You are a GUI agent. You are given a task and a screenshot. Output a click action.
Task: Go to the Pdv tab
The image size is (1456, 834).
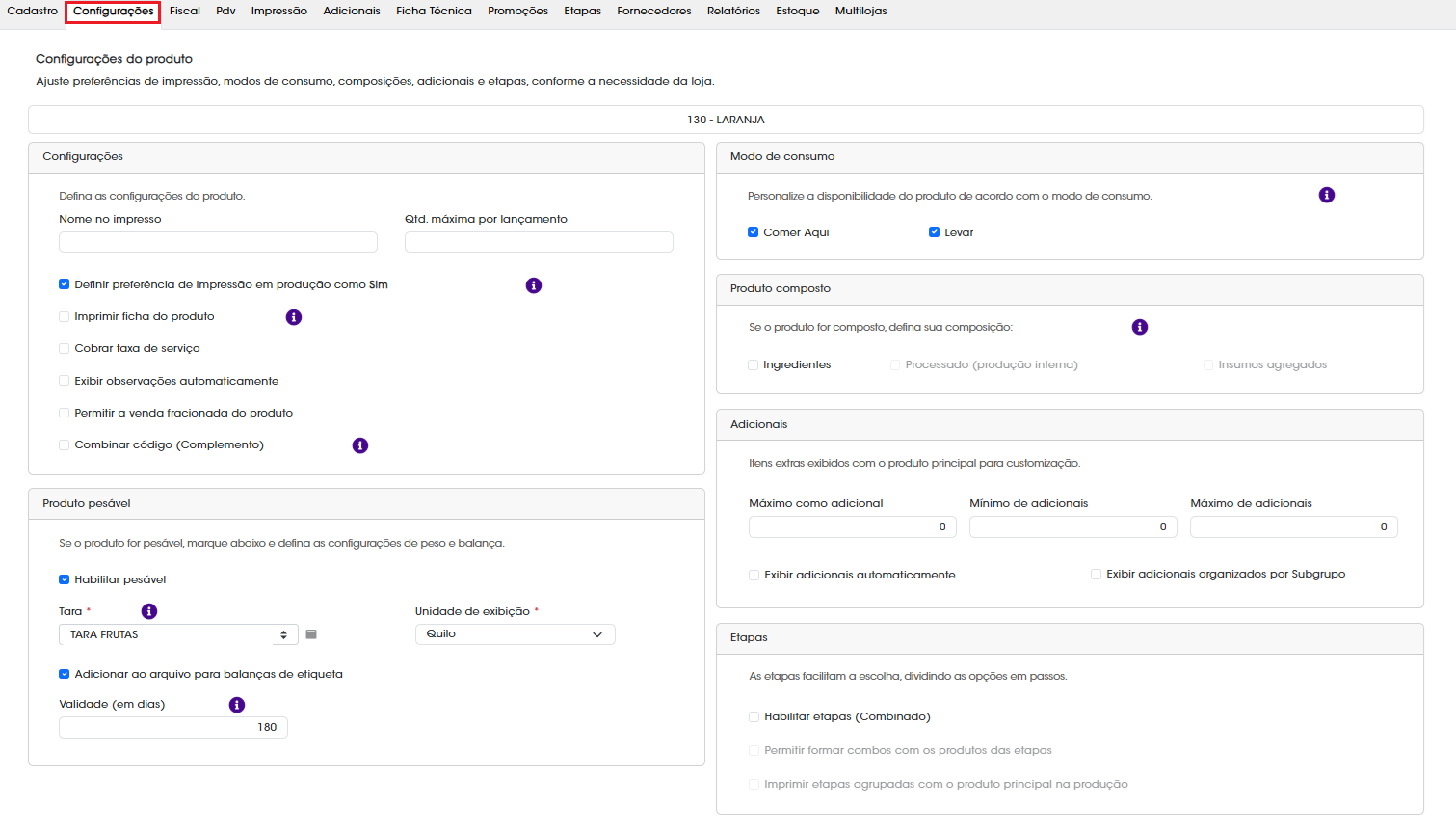point(225,11)
